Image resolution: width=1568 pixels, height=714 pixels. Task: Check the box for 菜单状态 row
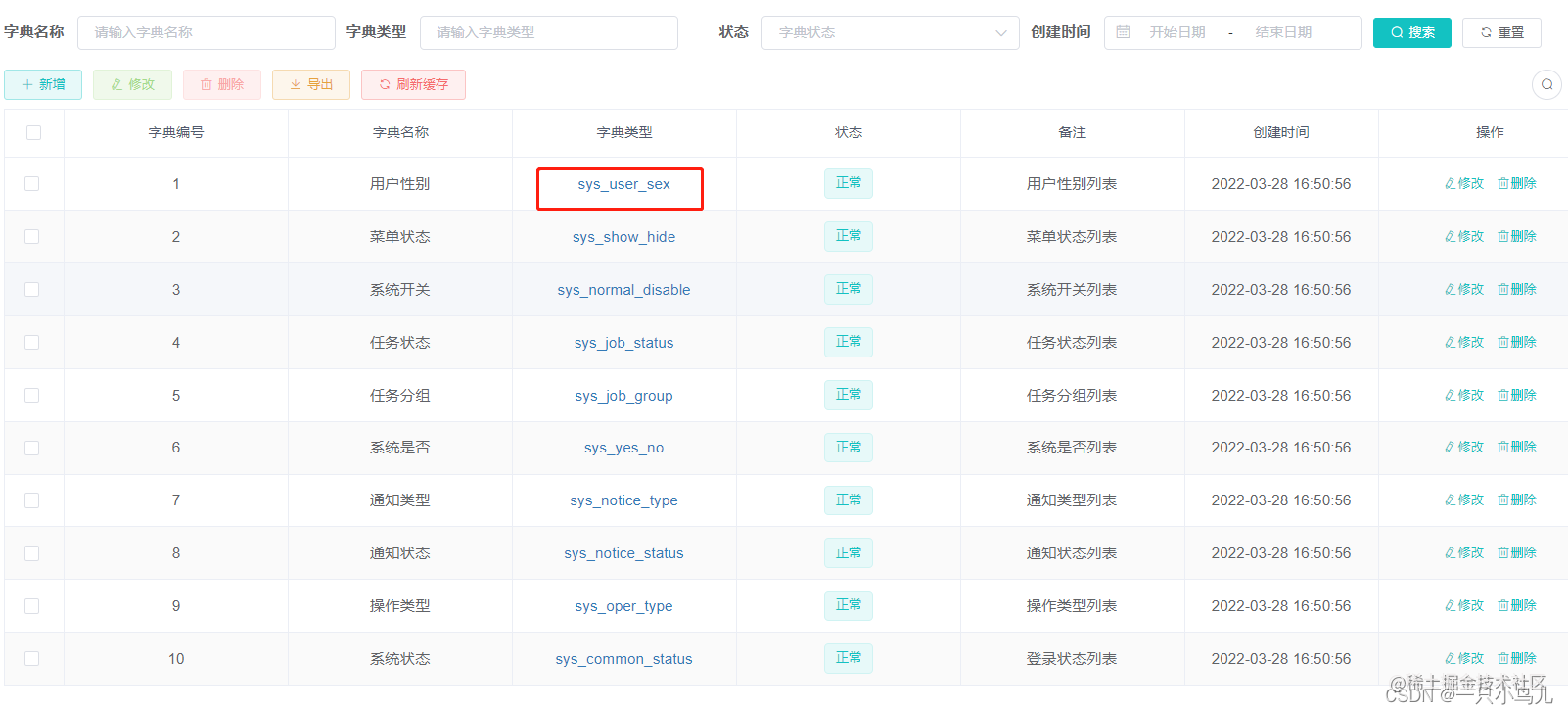click(32, 236)
